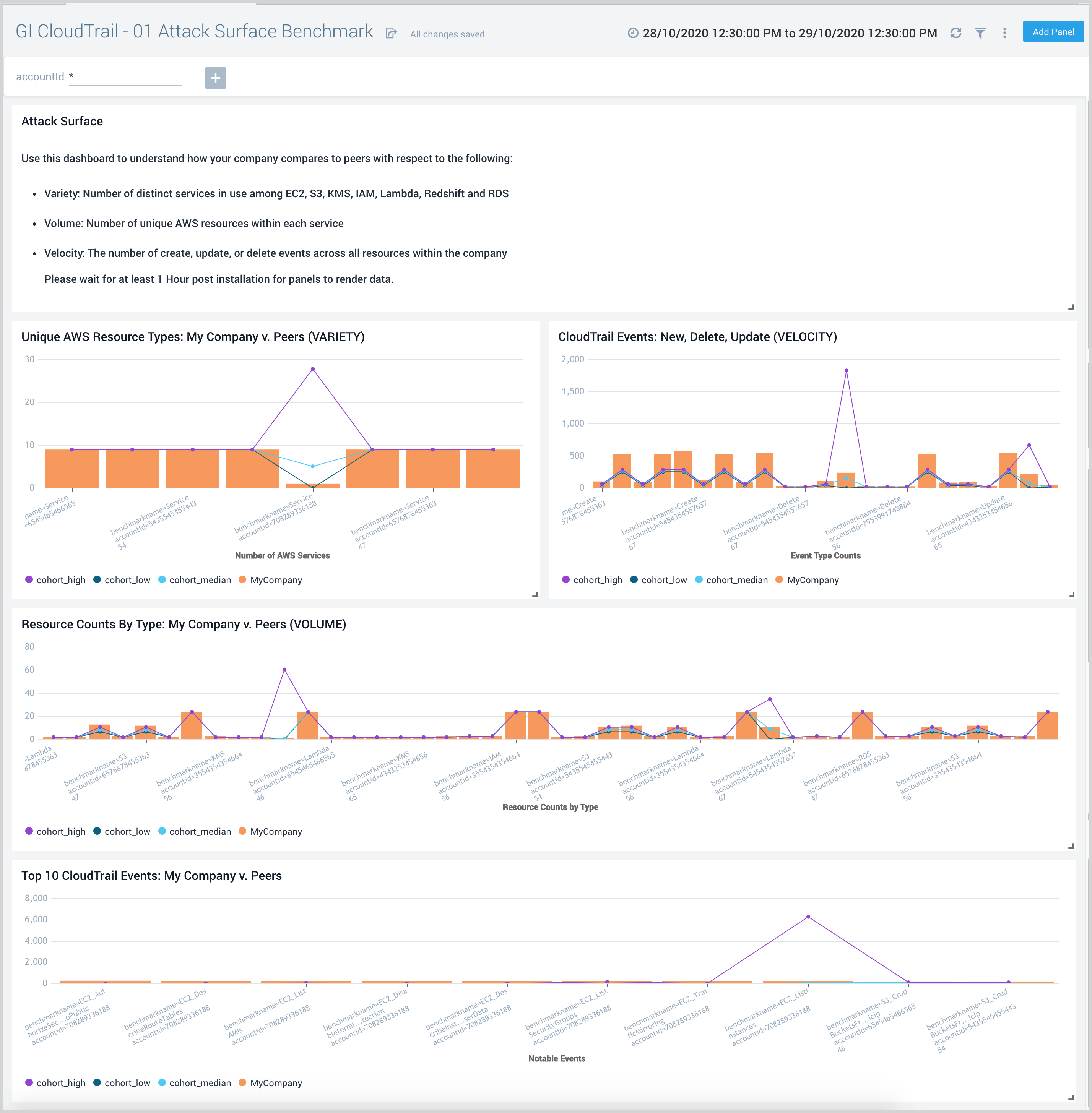
Task: Open the dashboard time range selector
Action: coord(789,33)
